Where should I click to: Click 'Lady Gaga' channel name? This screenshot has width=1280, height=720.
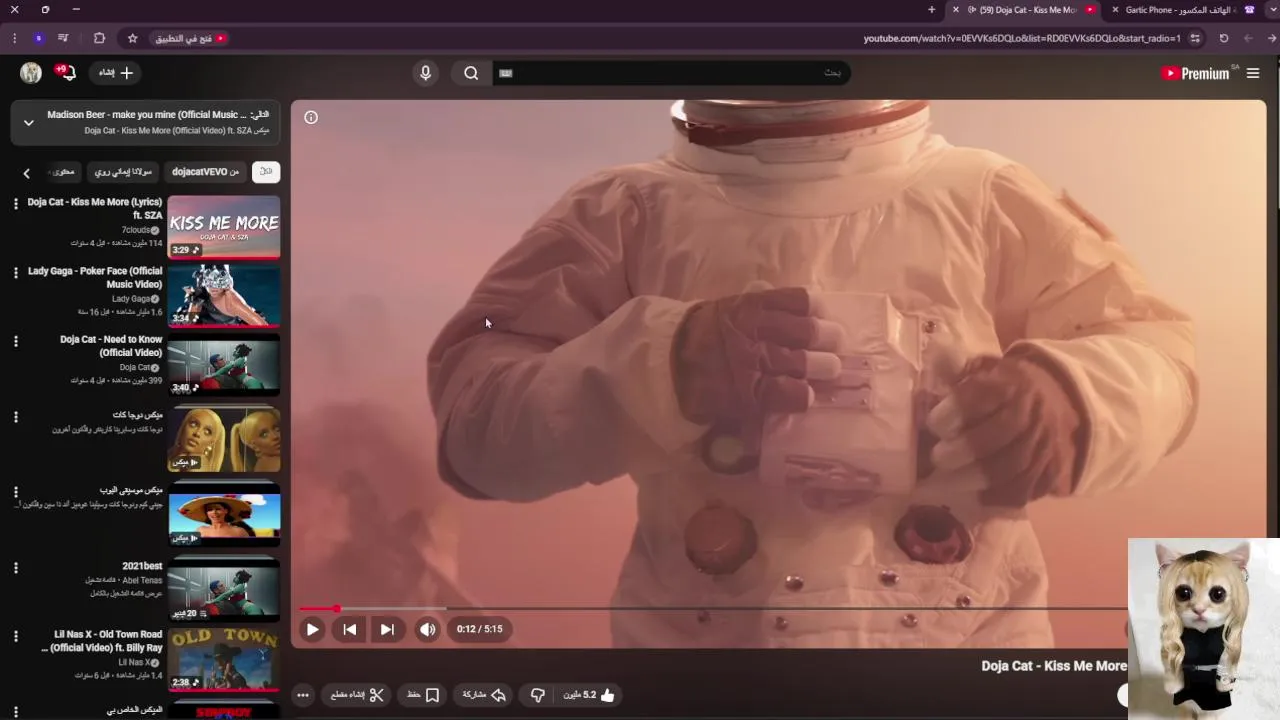[131, 299]
